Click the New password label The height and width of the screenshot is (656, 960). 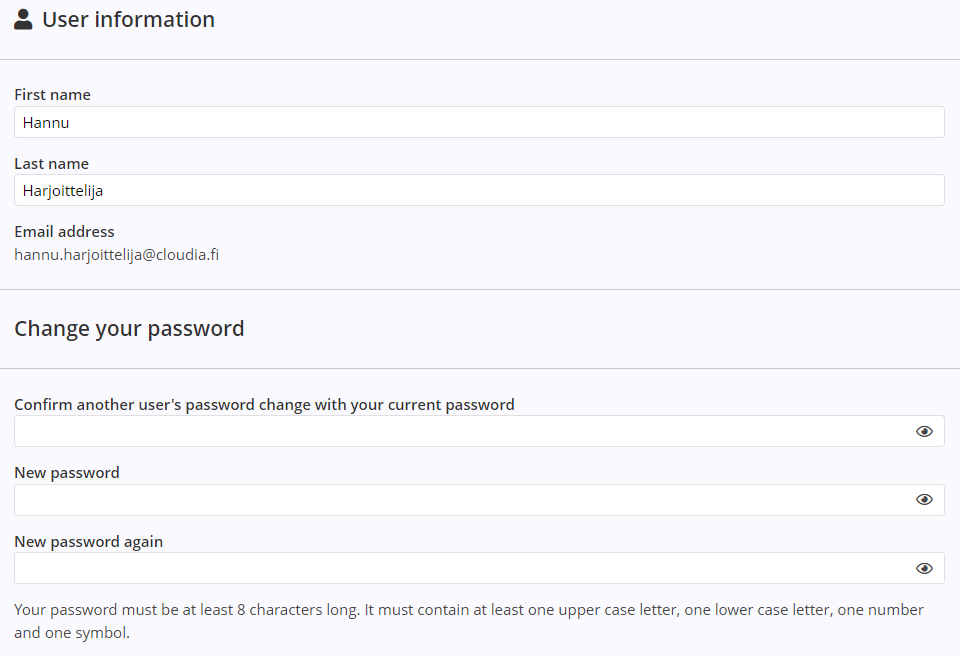click(67, 473)
